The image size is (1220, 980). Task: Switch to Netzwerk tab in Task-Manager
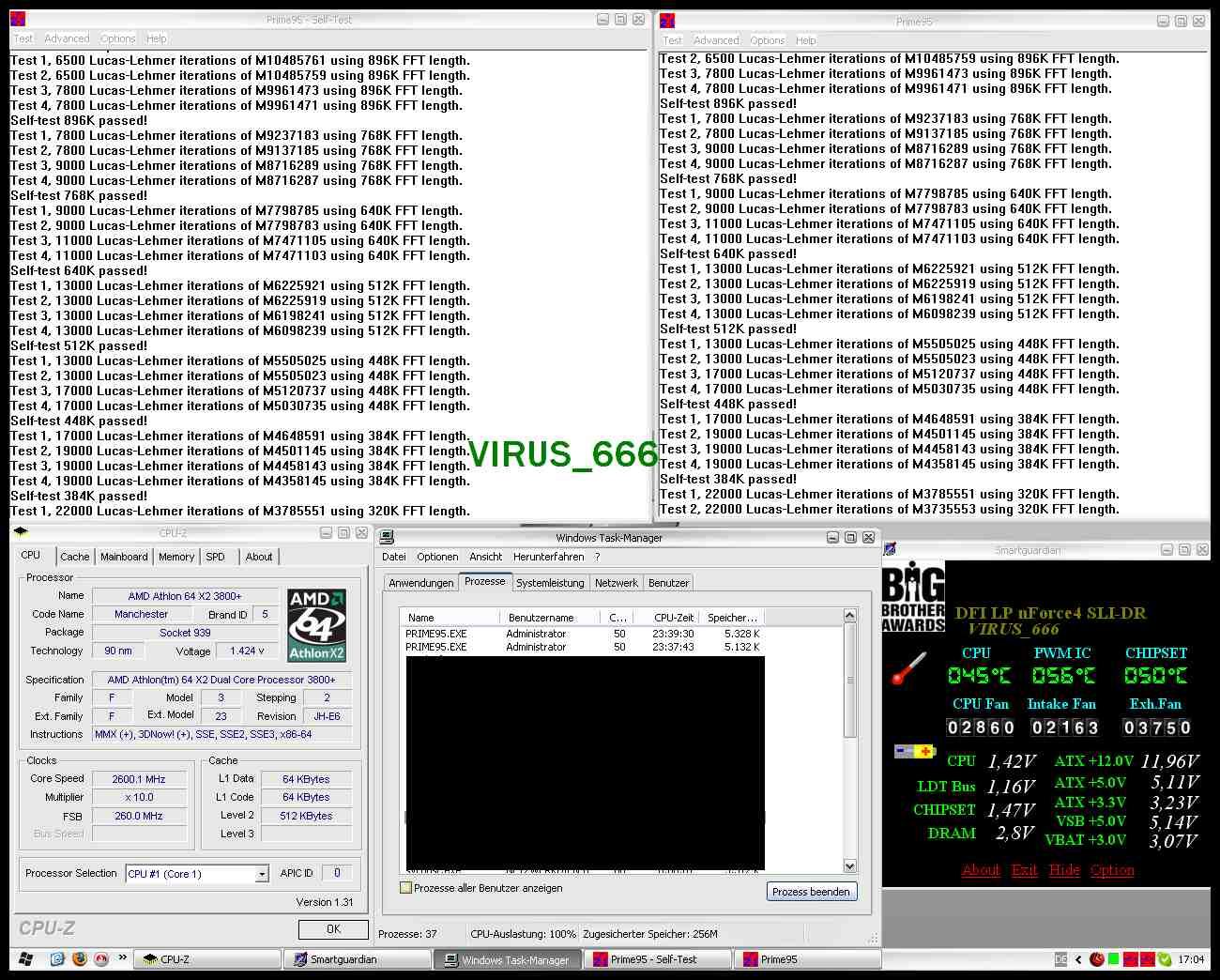(617, 583)
